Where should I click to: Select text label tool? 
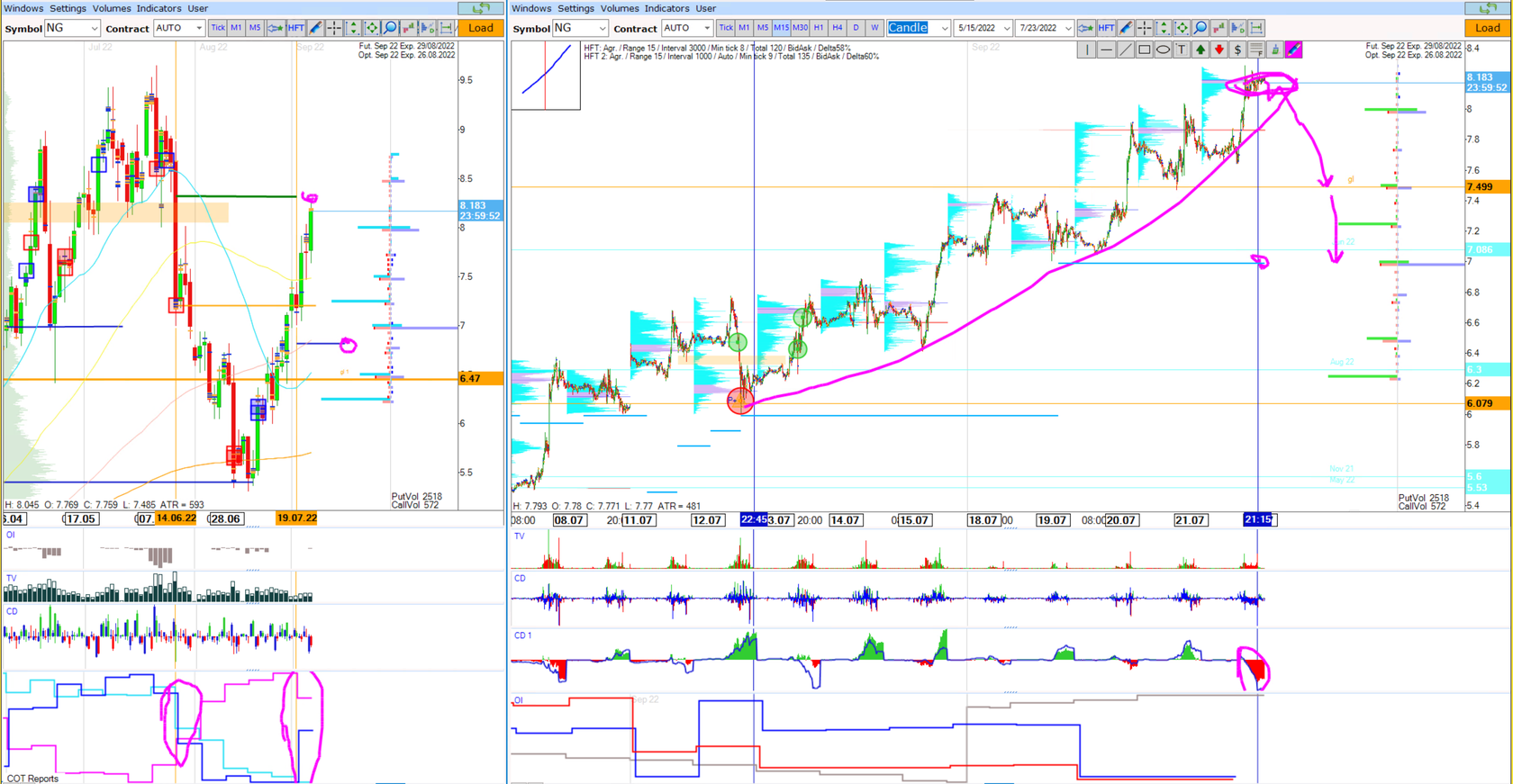(1182, 50)
